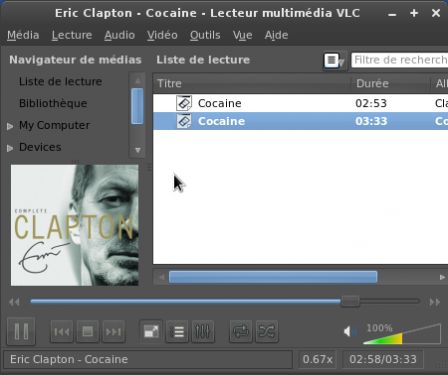Stop playback with the stop button
The width and height of the screenshot is (448, 375).
(88, 332)
